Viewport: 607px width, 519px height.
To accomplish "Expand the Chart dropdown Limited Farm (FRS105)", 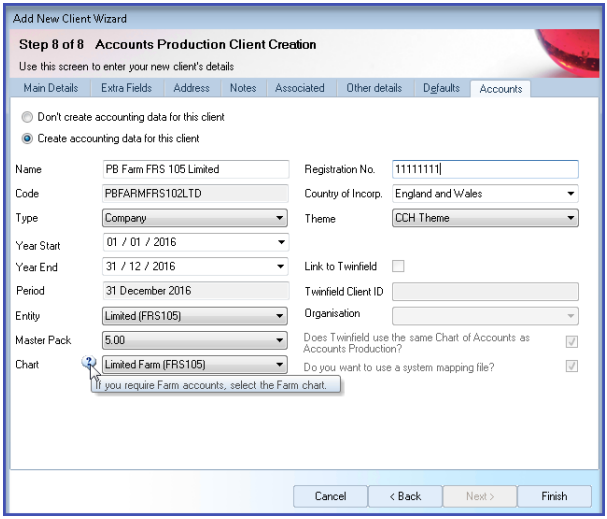I will coord(195,365).
